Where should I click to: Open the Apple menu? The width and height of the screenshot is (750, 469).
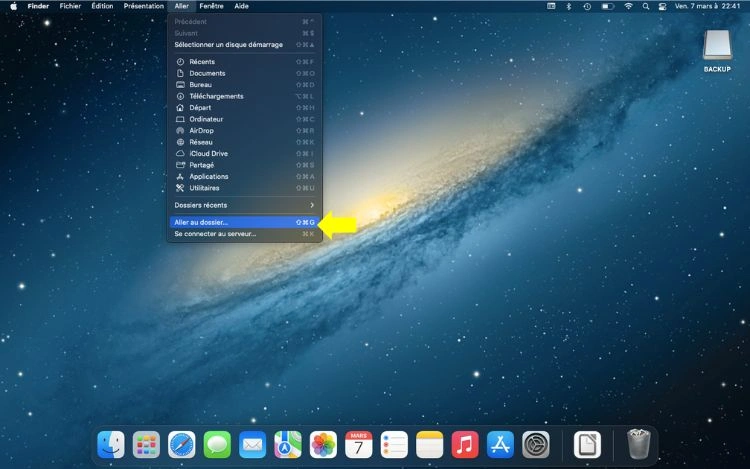(14, 6)
